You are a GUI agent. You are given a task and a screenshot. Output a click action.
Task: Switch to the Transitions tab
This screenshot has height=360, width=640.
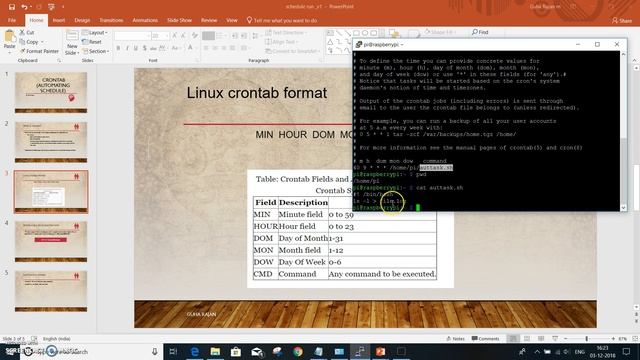pyautogui.click(x=111, y=20)
